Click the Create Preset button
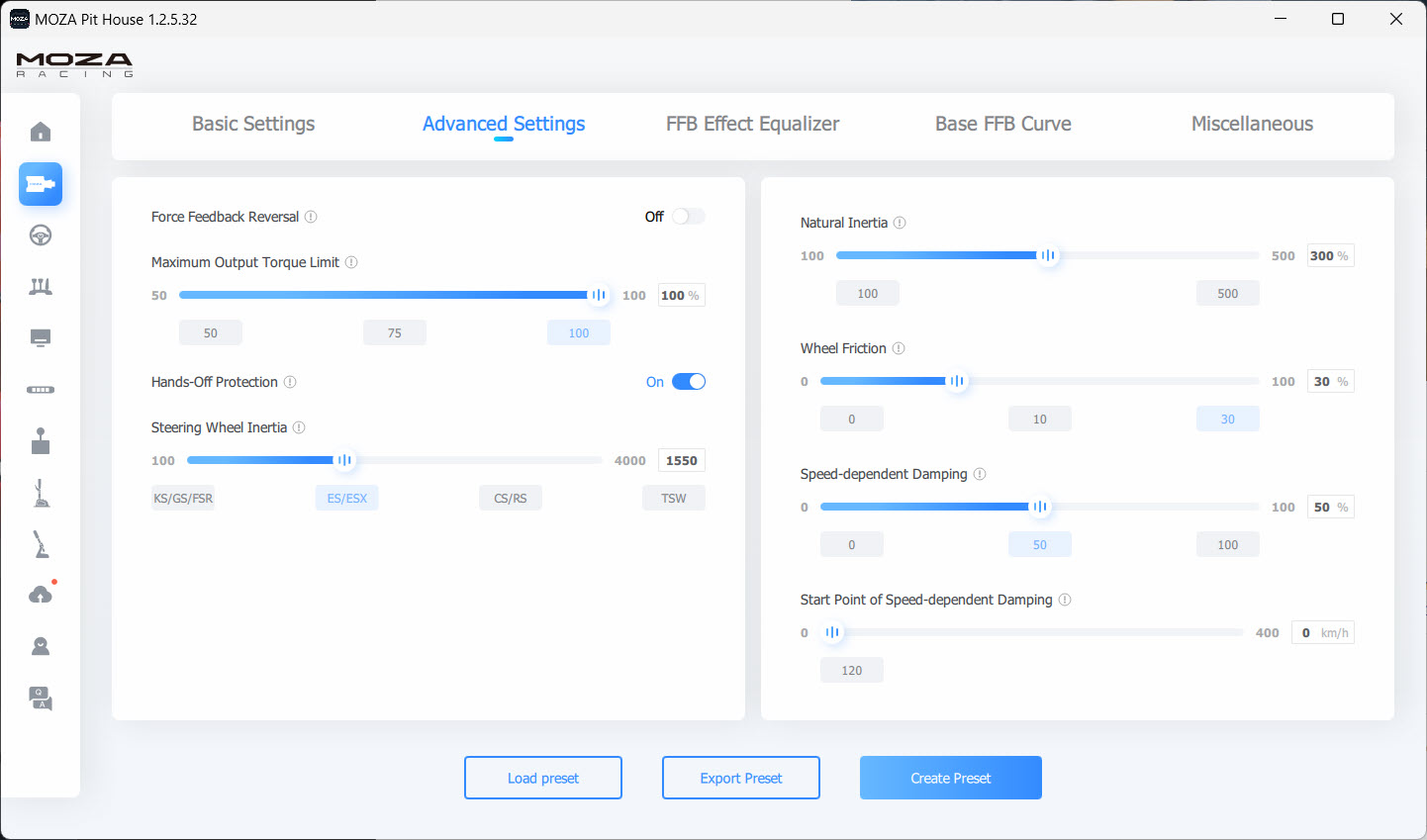This screenshot has width=1427, height=840. [x=950, y=778]
